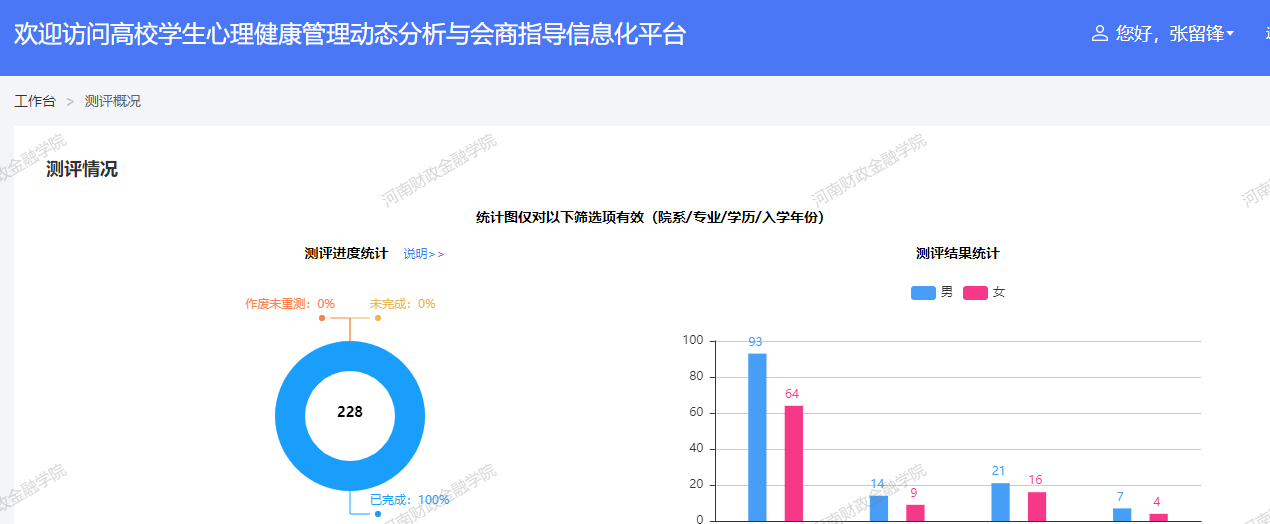Open the 说明>> link
The height and width of the screenshot is (524, 1270).
(x=424, y=254)
